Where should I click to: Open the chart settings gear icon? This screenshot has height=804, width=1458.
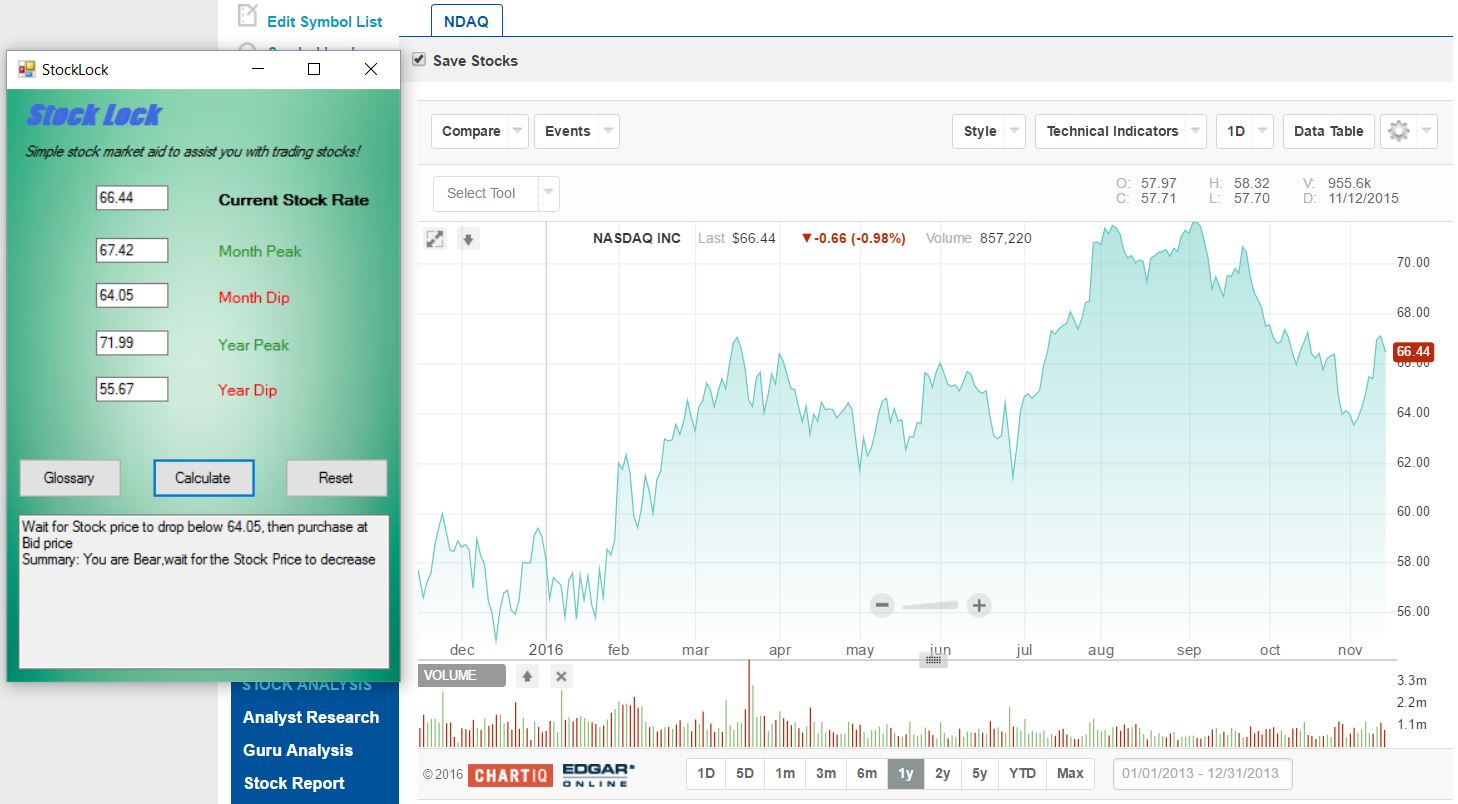[x=1399, y=131]
